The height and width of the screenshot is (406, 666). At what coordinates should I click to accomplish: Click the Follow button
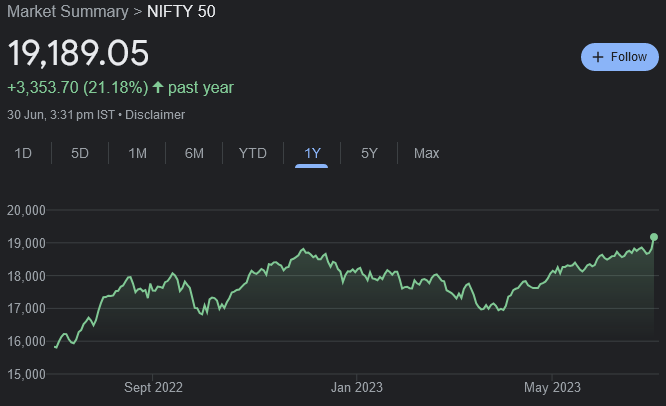[x=620, y=57]
